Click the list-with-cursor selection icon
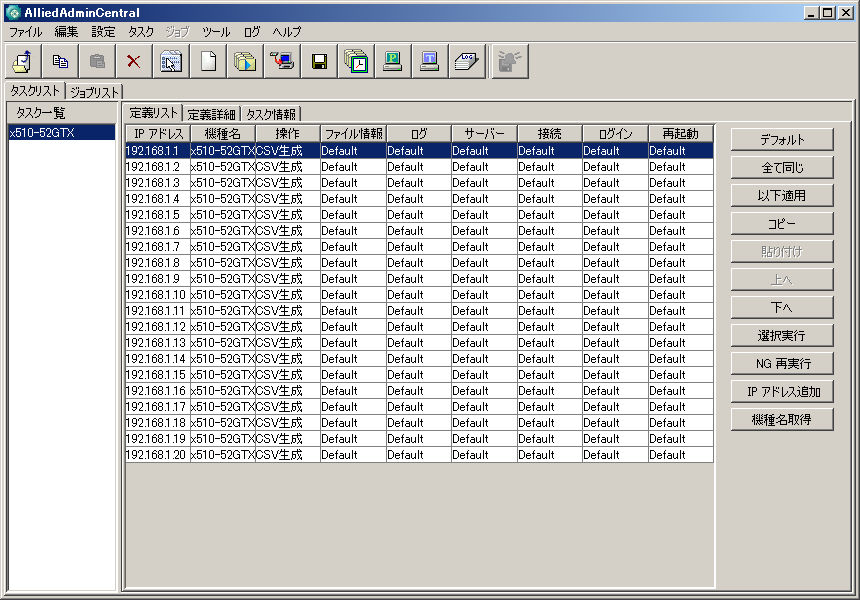This screenshot has width=860, height=600. click(171, 61)
